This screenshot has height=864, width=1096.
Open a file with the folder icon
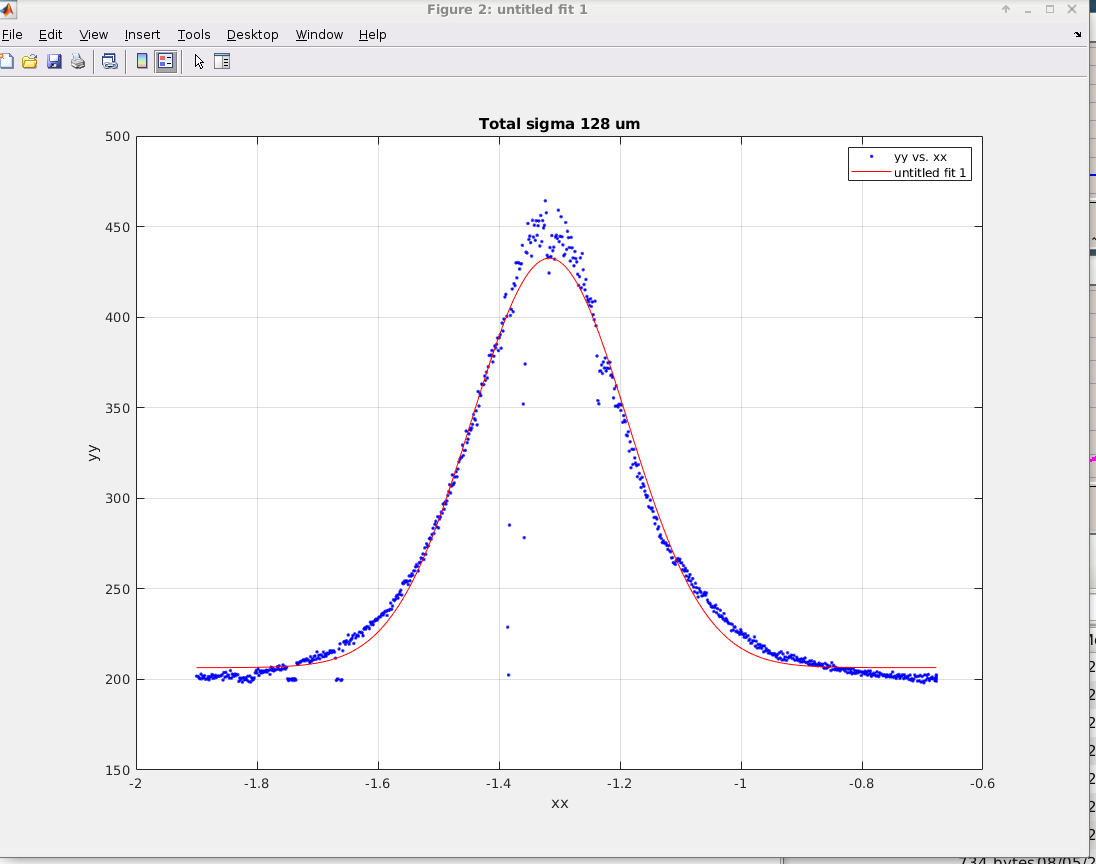pyautogui.click(x=30, y=62)
